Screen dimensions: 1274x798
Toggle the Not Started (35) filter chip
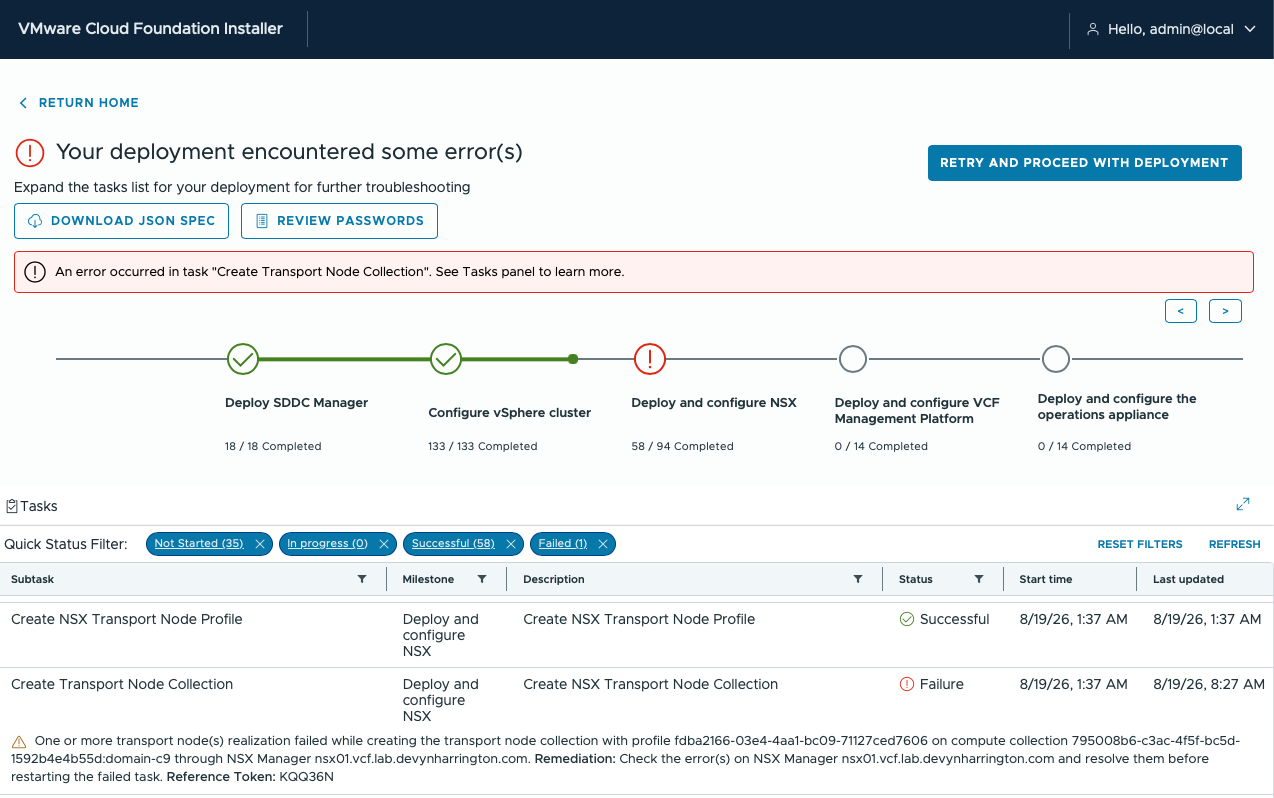pyautogui.click(x=199, y=543)
